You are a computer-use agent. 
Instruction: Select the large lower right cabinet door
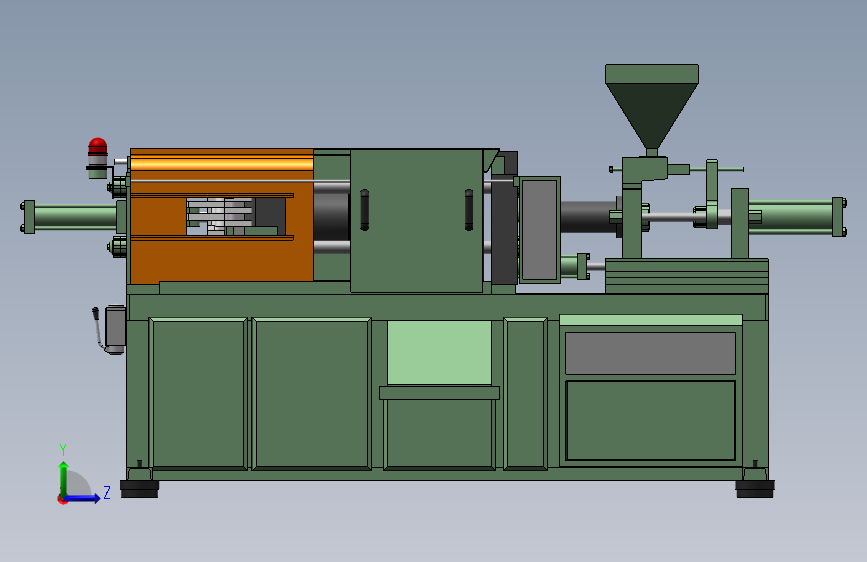click(x=650, y=420)
